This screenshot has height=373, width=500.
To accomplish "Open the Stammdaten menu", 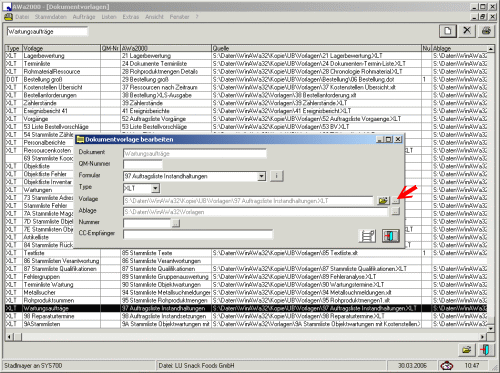I will tap(51, 17).
